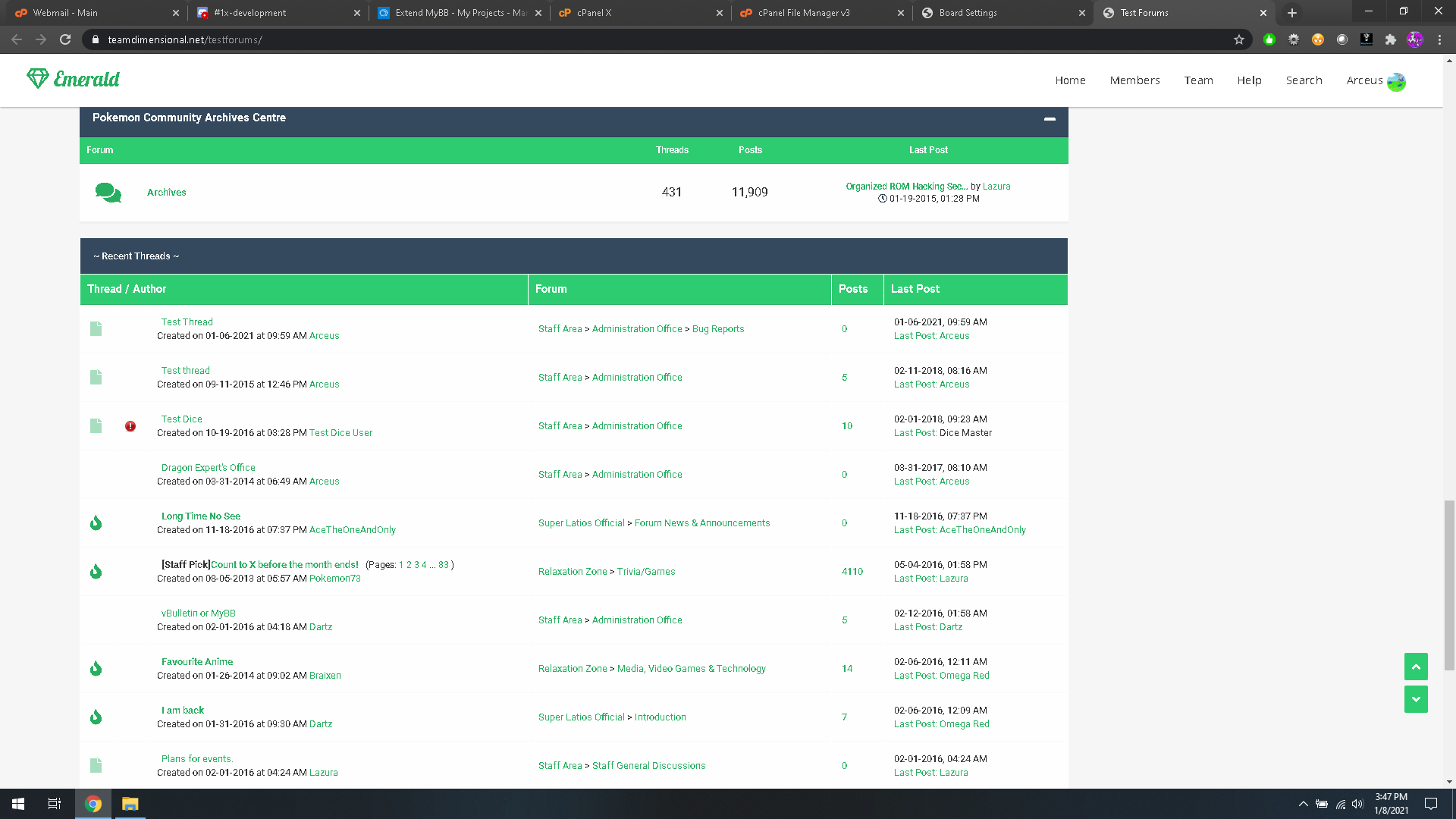This screenshot has width=1456, height=819.
Task: Click the Emerald diamond logo
Action: [38, 78]
